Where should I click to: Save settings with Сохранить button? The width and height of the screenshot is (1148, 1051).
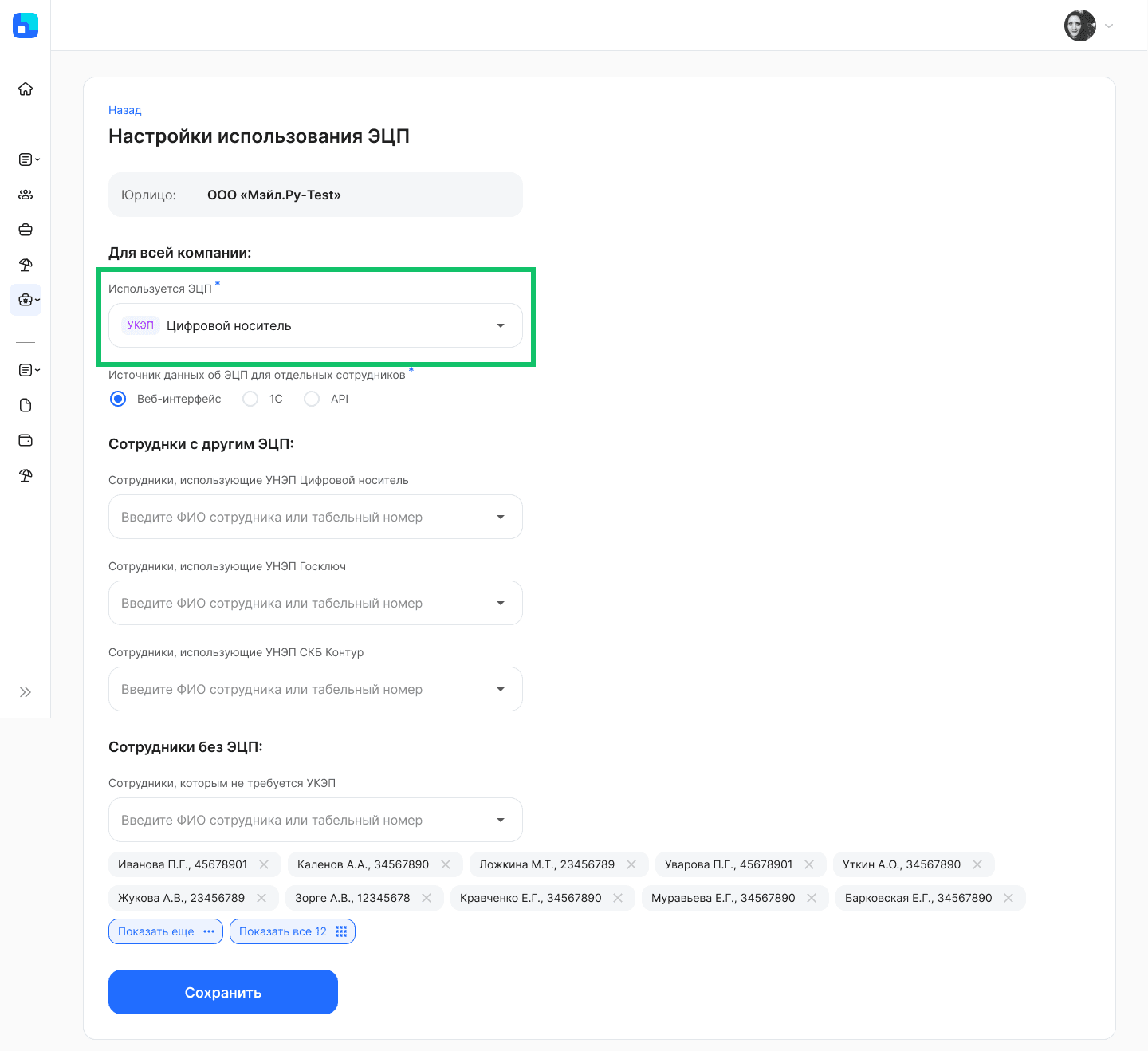tap(223, 992)
